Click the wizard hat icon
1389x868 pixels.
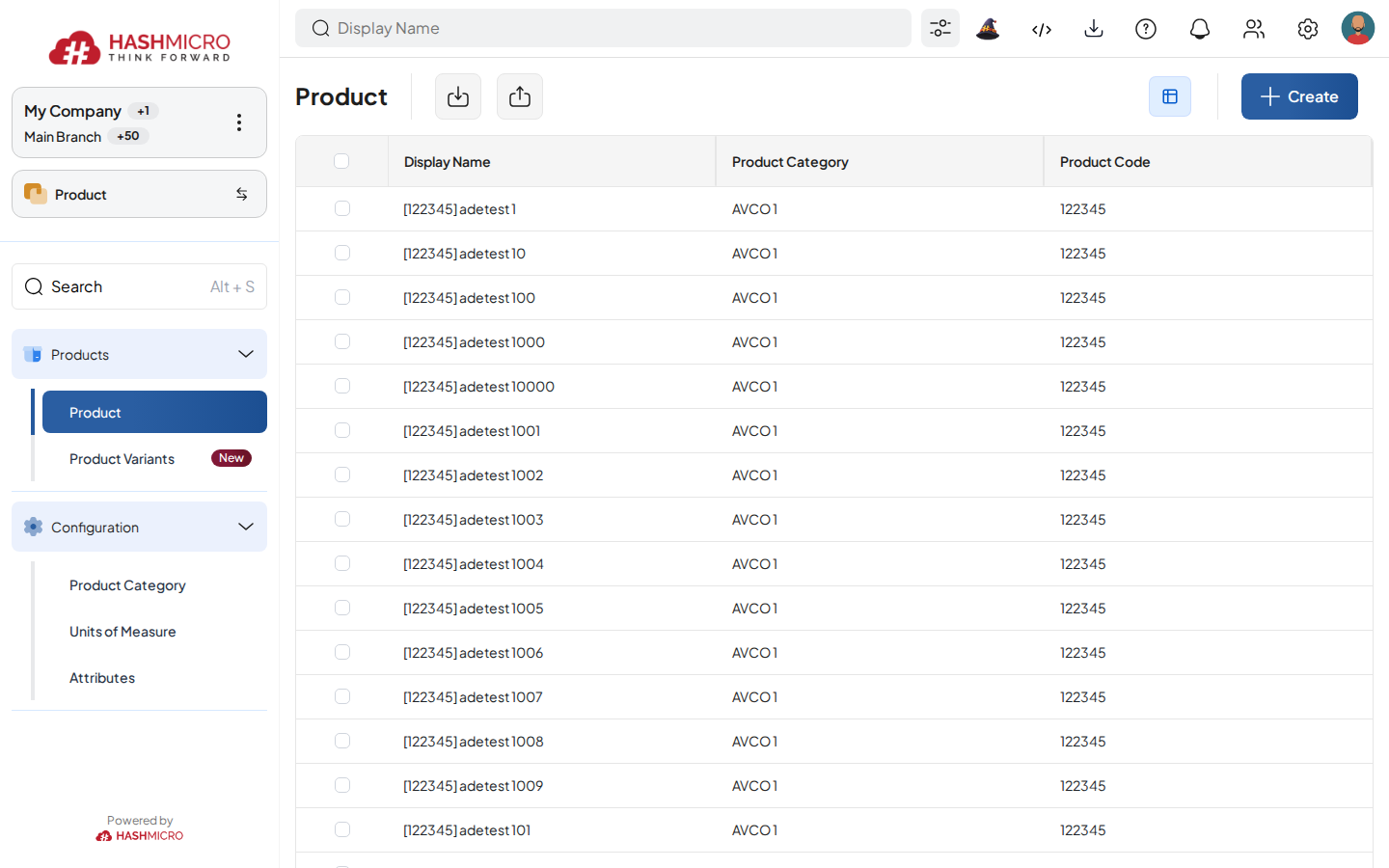click(988, 29)
